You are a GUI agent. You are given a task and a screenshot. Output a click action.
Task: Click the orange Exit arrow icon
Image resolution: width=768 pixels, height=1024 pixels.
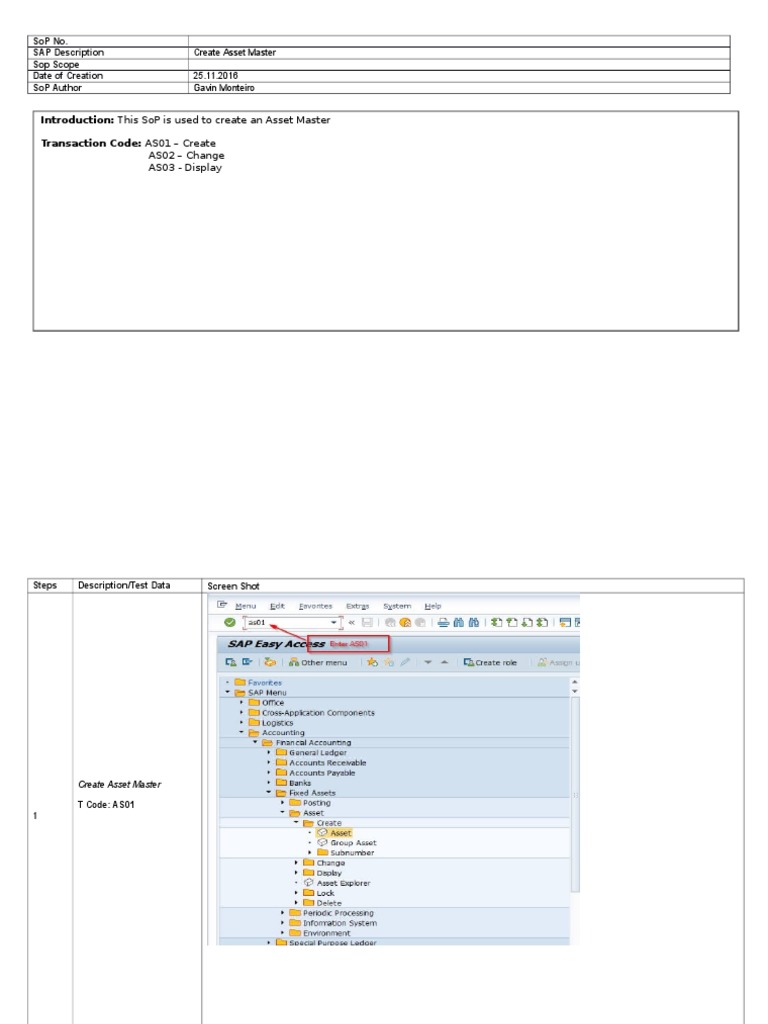click(x=405, y=622)
